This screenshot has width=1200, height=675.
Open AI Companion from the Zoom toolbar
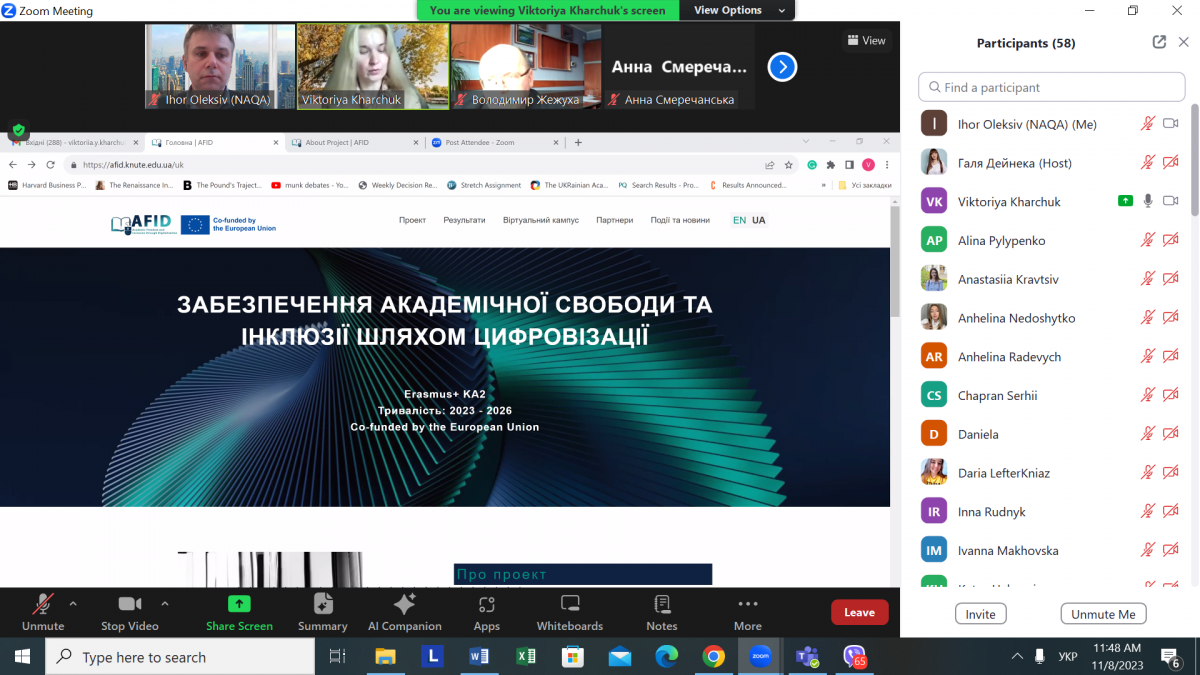404,610
